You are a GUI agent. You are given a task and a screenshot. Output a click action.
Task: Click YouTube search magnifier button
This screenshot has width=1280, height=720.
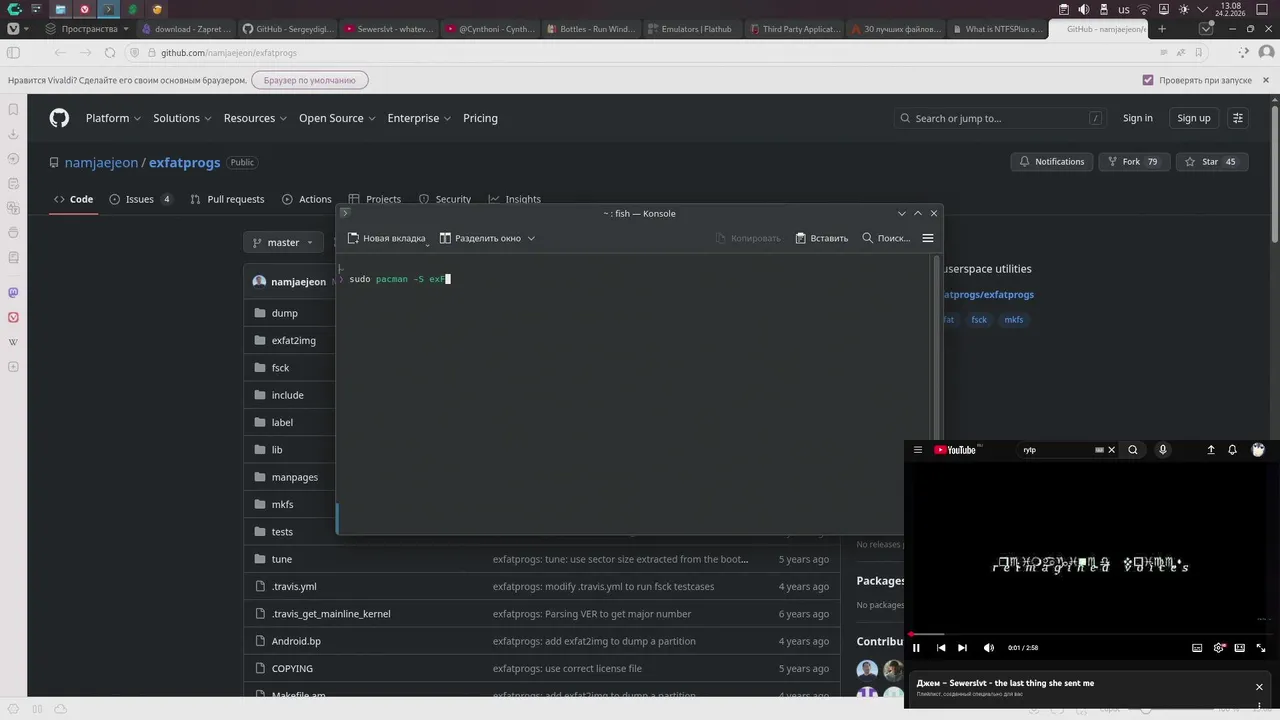[1133, 450]
